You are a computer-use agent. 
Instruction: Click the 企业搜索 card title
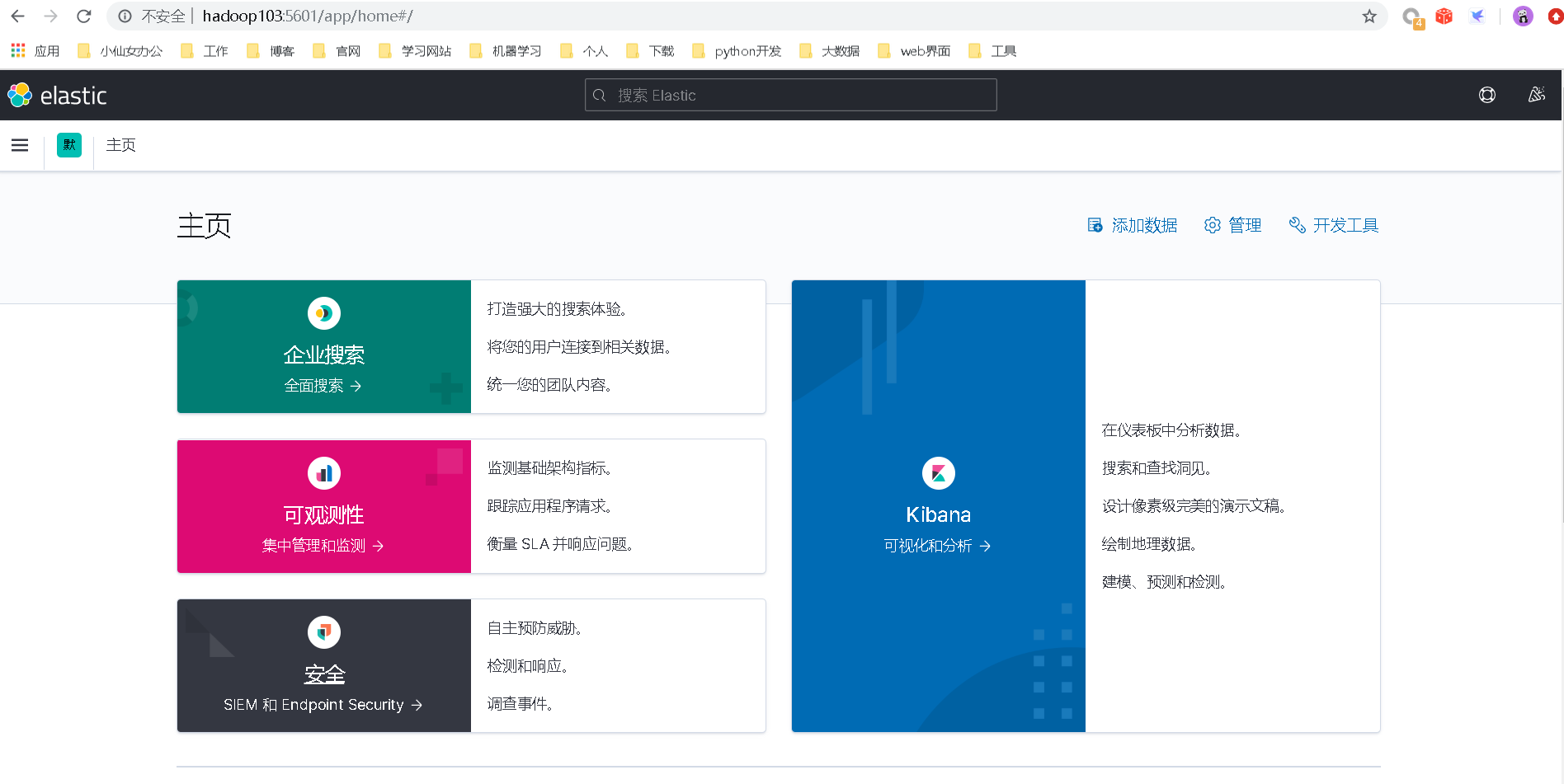coord(324,355)
